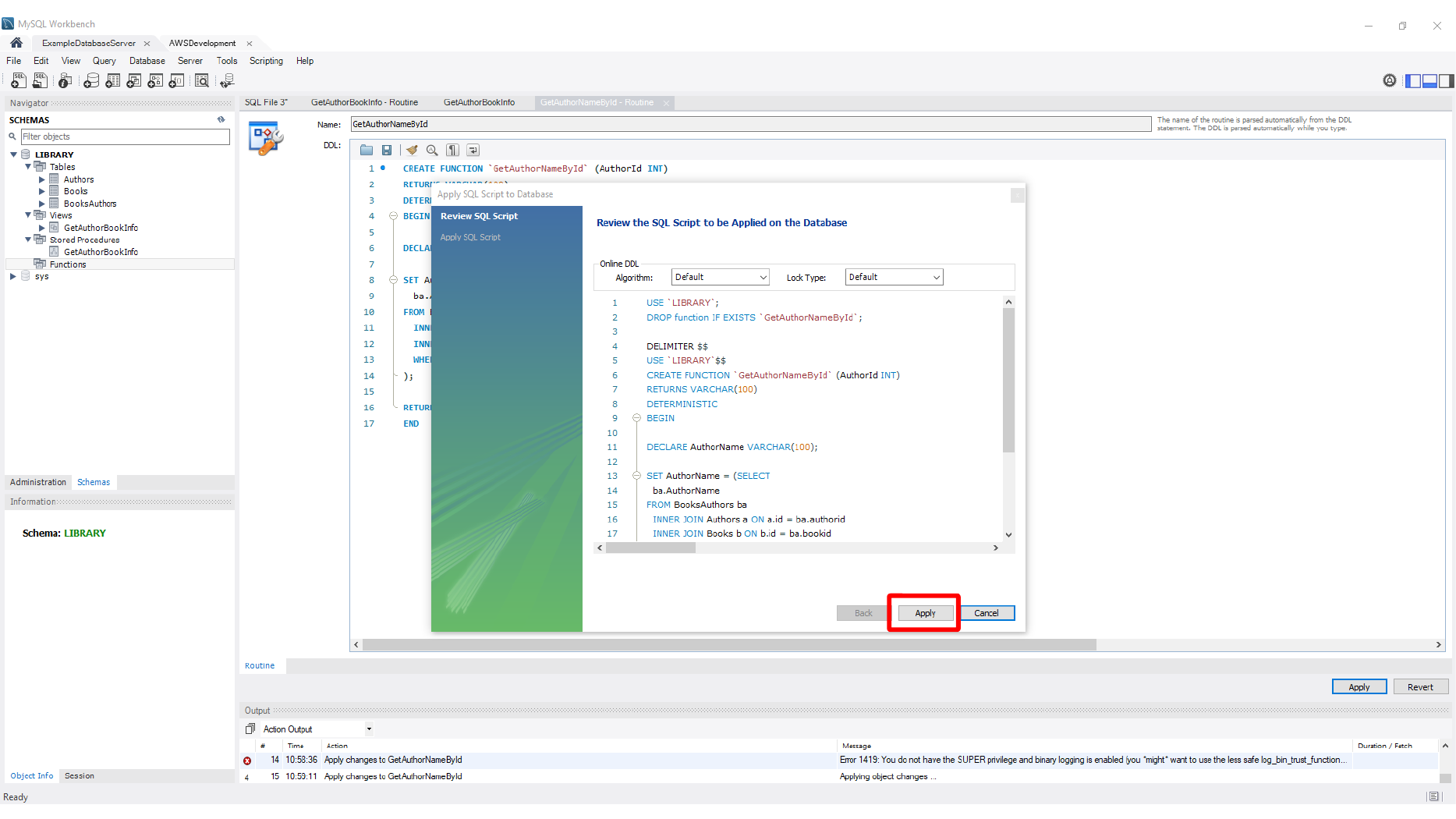
Task: Toggle the left sidebar panel visibility
Action: (x=1413, y=80)
